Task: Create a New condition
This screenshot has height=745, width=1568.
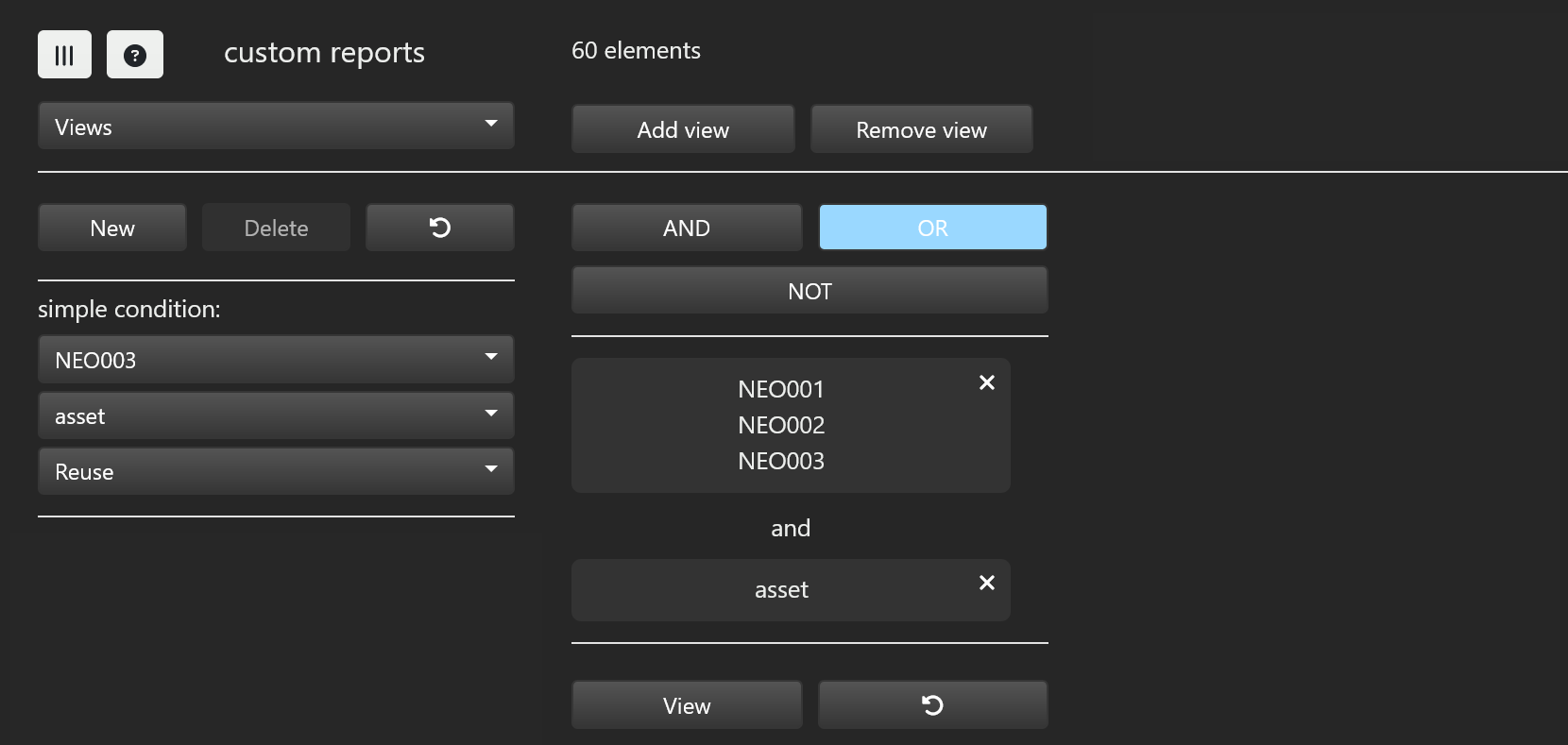Action: tap(112, 228)
